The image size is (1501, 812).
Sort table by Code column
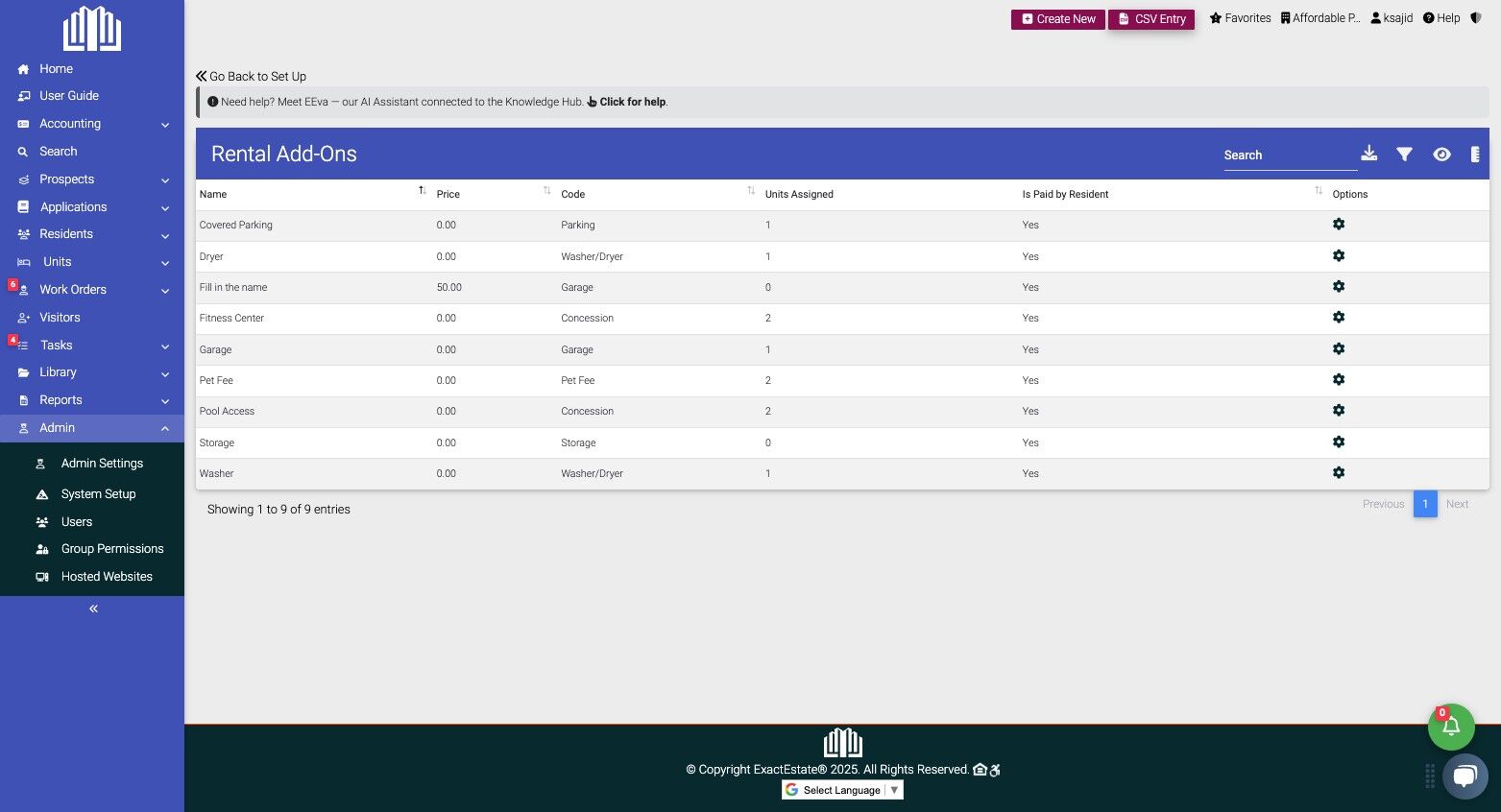[x=659, y=194]
